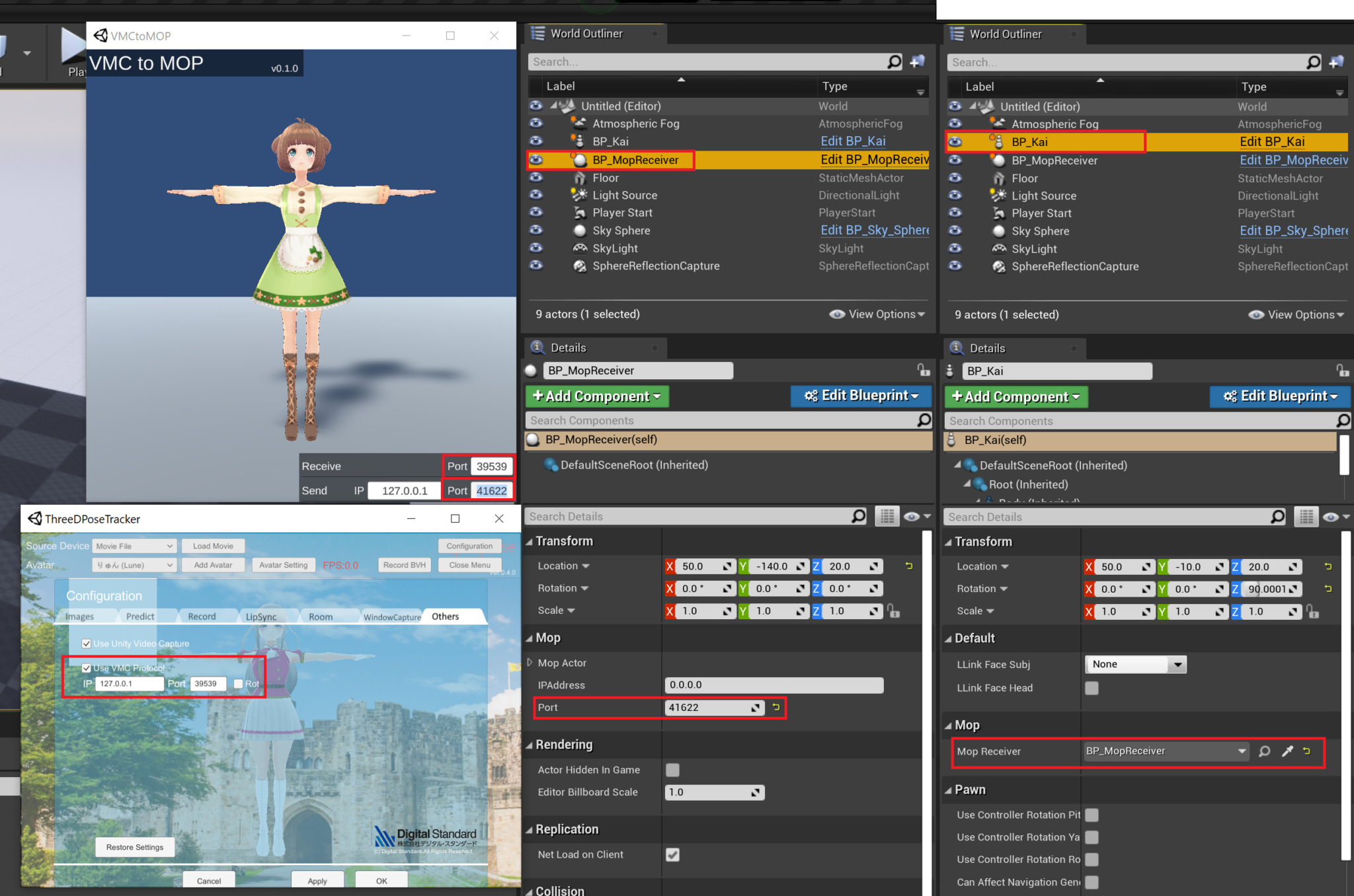Click the search magnifier in the World Outliner search bar
Screen dimensions: 1354x896
(895, 61)
